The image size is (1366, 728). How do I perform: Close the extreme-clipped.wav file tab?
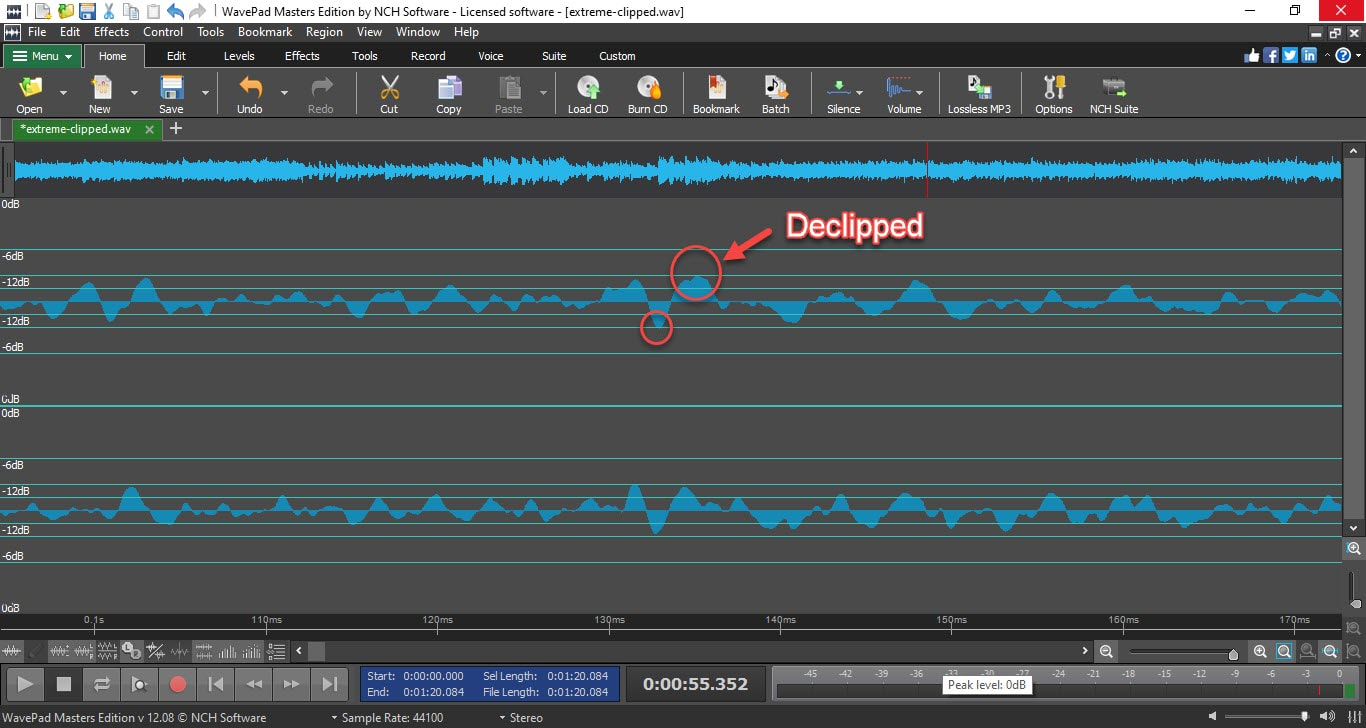tap(150, 129)
